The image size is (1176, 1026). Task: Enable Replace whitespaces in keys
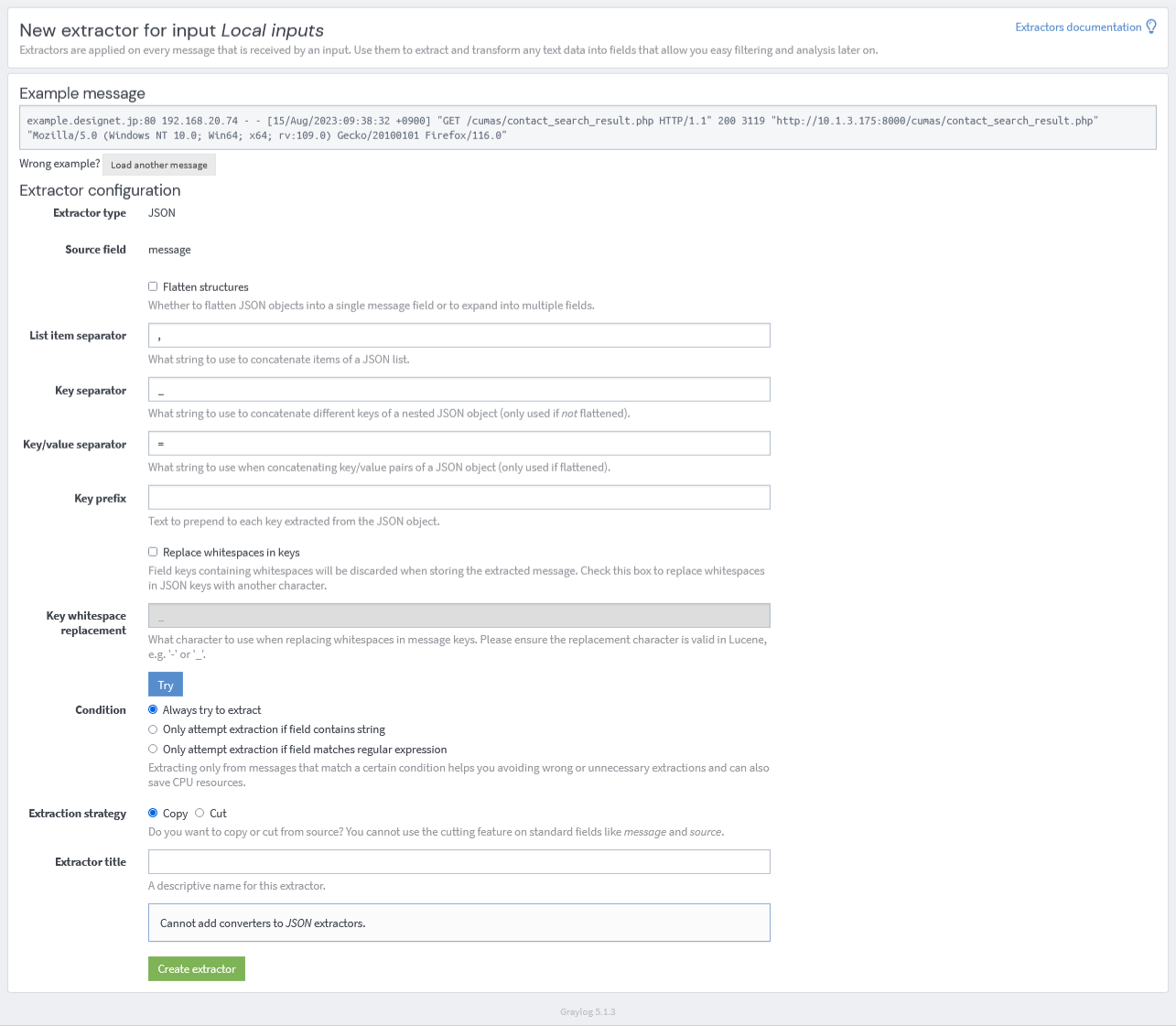[x=153, y=552]
